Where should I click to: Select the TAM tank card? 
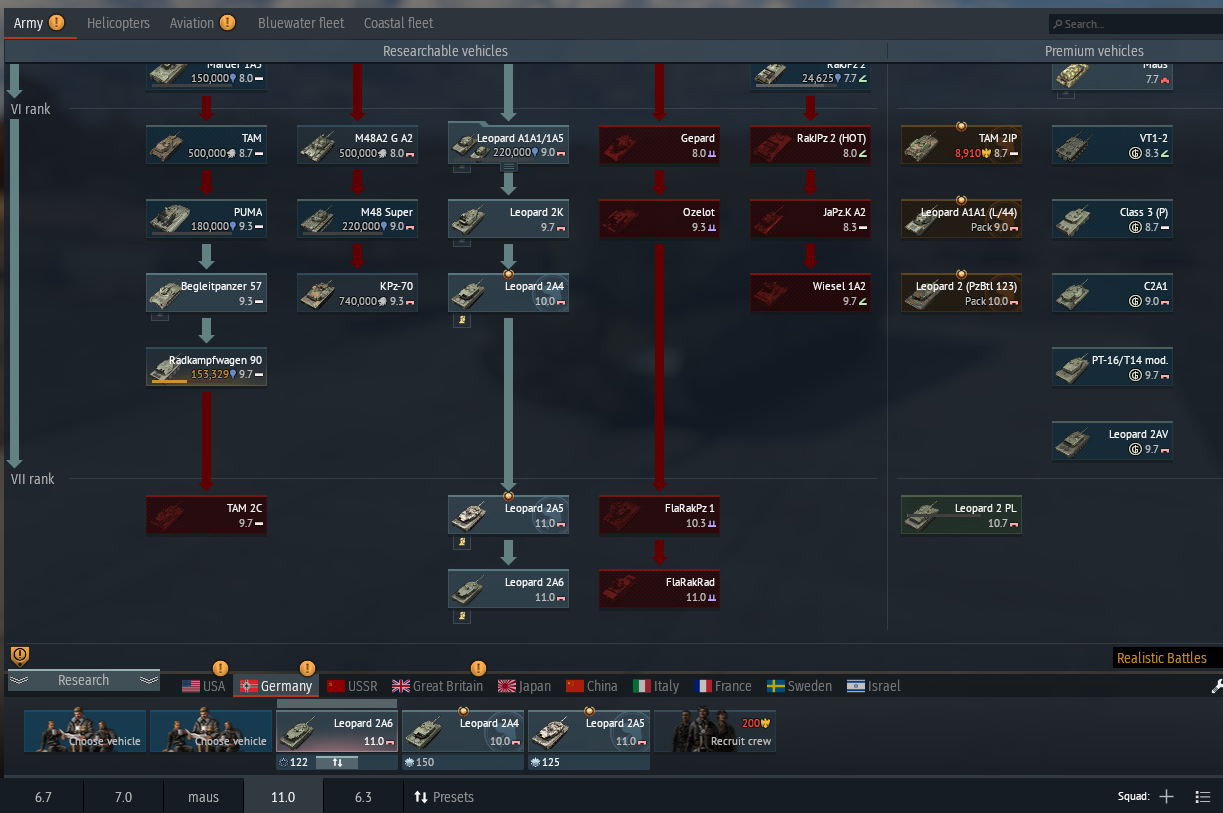[x=207, y=145]
